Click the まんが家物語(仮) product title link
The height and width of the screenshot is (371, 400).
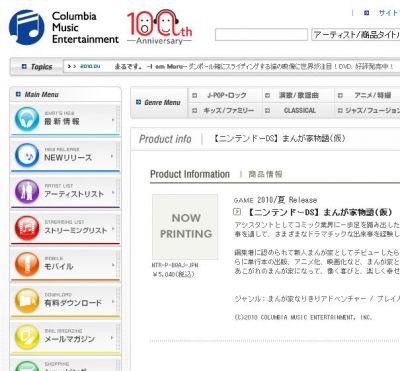click(320, 212)
